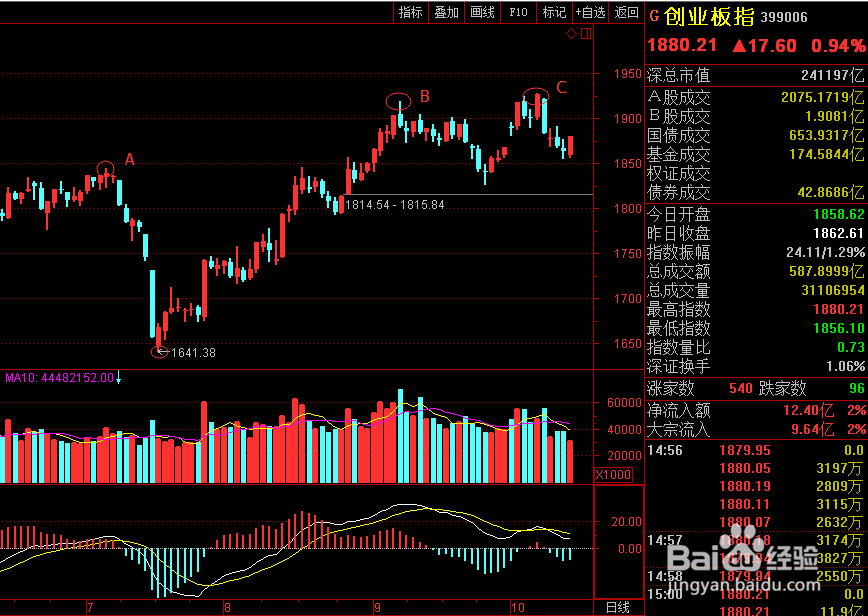Click the month 9 marker on the time axis

pos(377,608)
